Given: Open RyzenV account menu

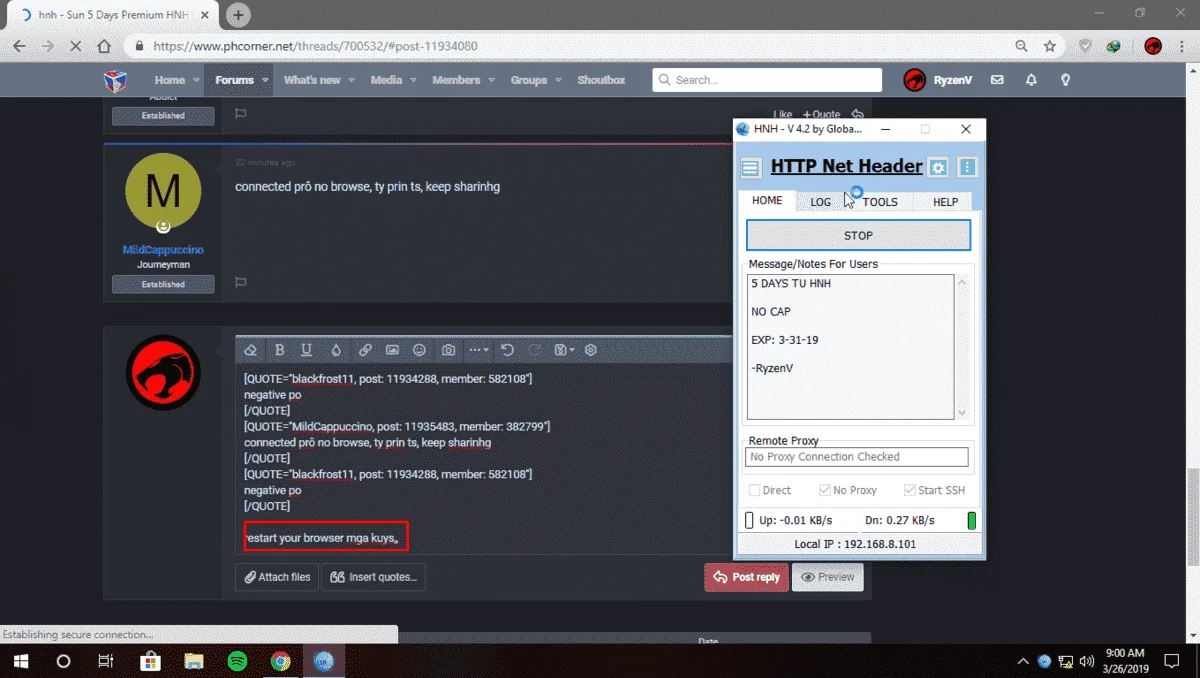Looking at the screenshot, I should click(937, 80).
